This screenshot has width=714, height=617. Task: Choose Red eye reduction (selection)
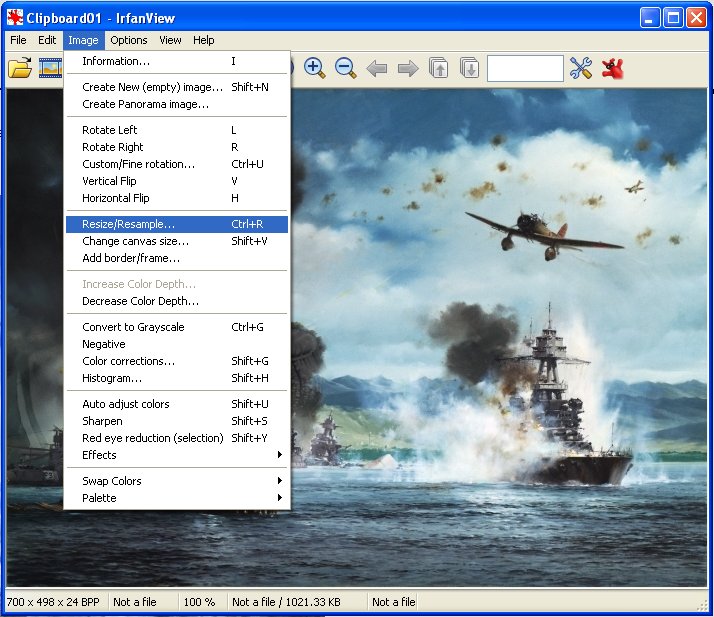click(x=177, y=438)
